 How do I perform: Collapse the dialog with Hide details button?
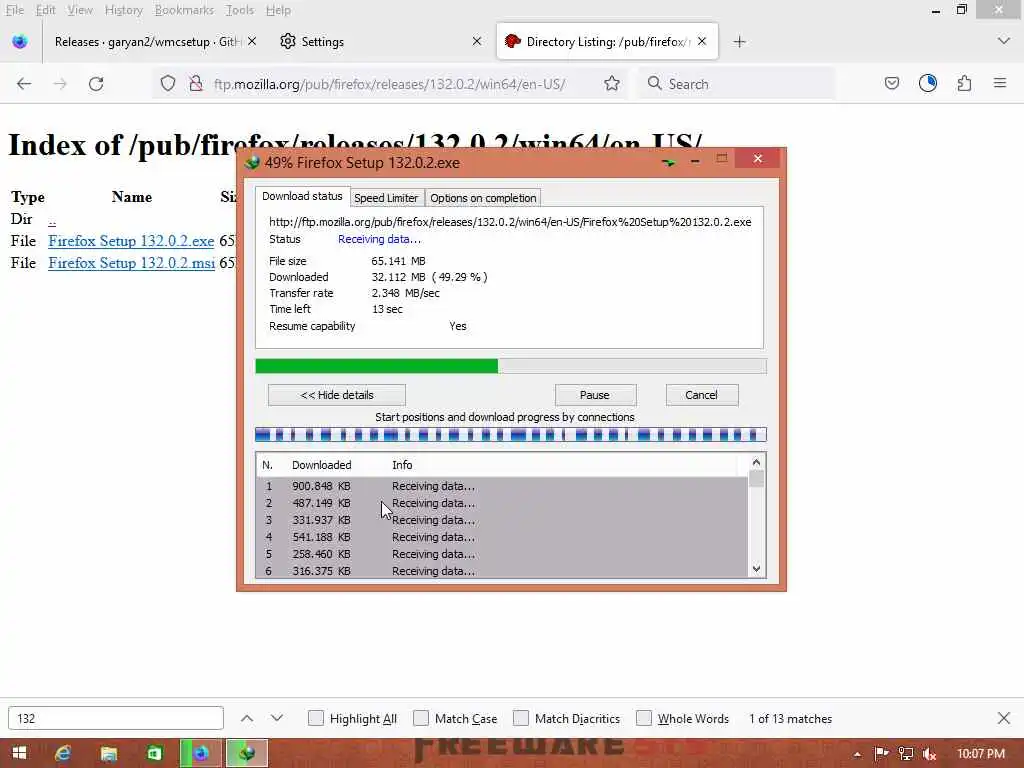coord(337,395)
